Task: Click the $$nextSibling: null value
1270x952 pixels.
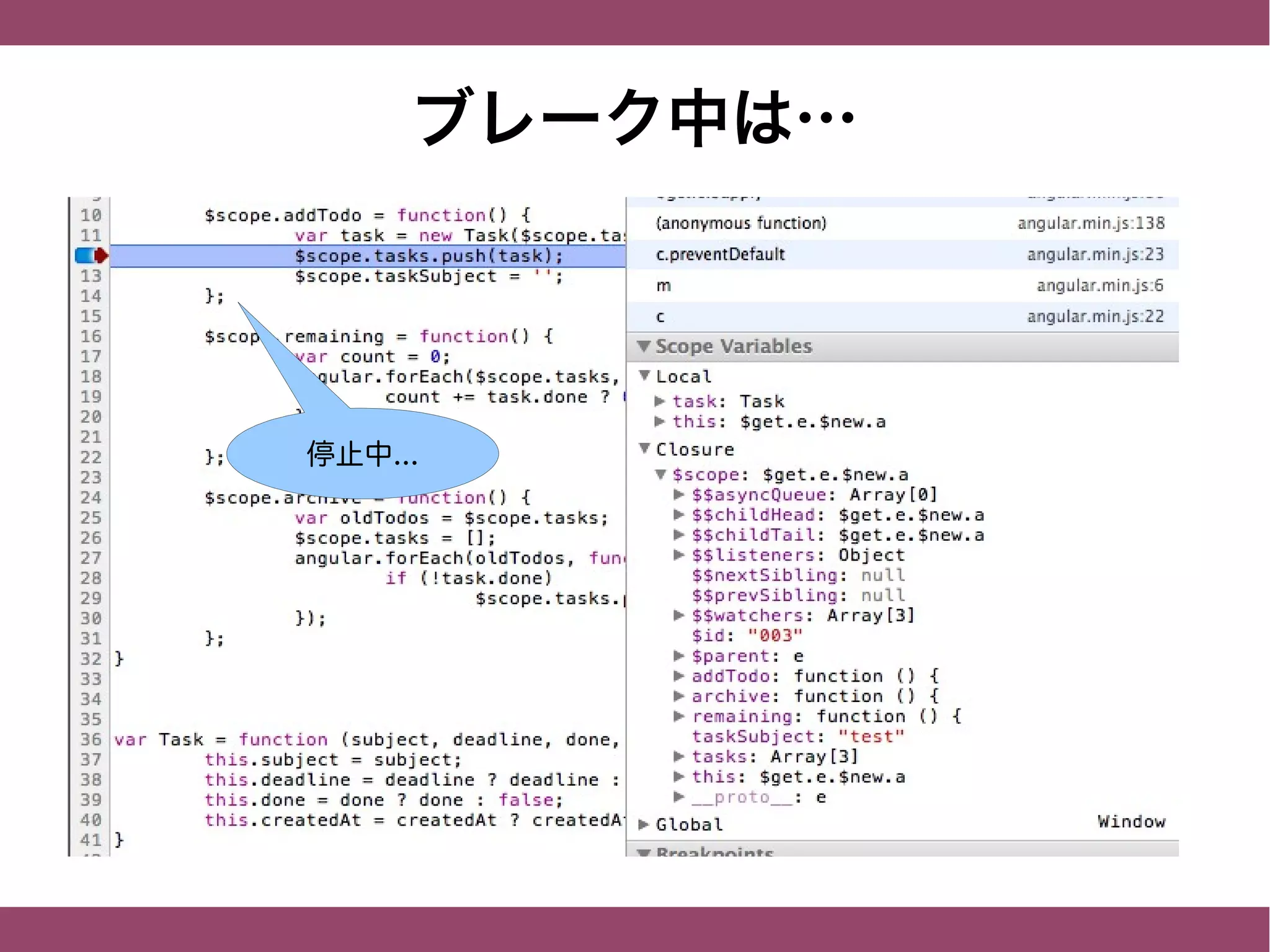Action: [883, 575]
